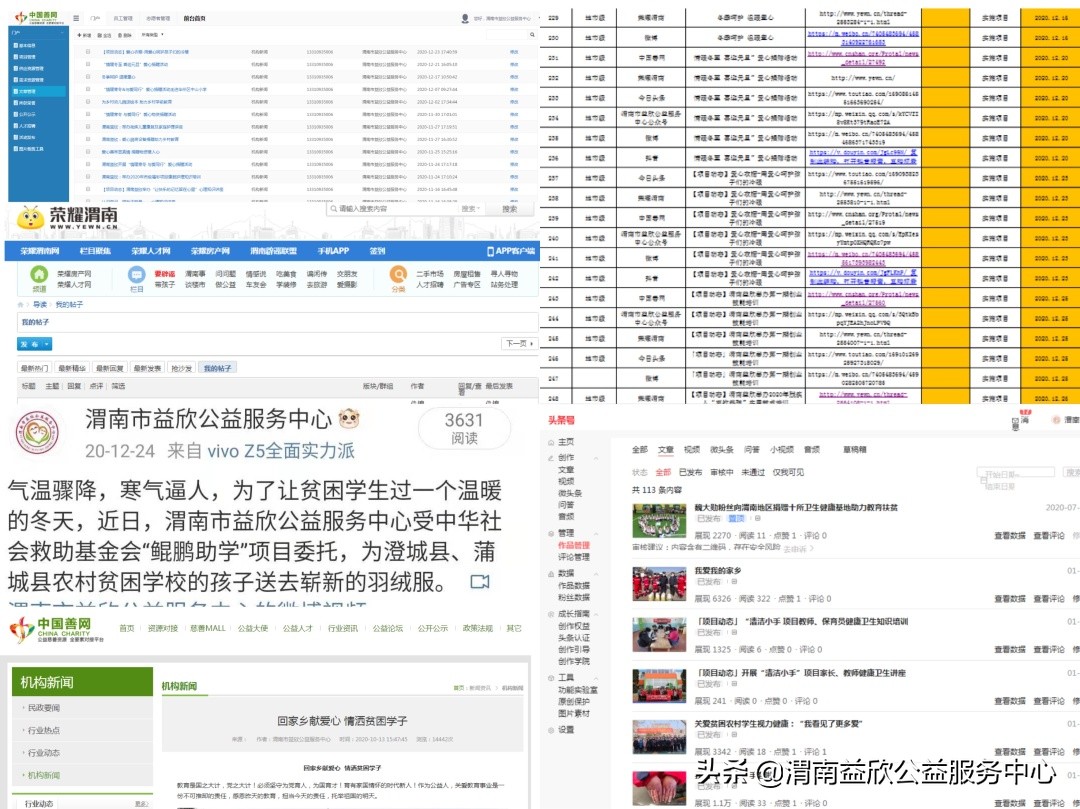Tick checkbox for admin row dated 2020-12-07 09:27:04
1080x809 pixels.
tap(87, 89)
